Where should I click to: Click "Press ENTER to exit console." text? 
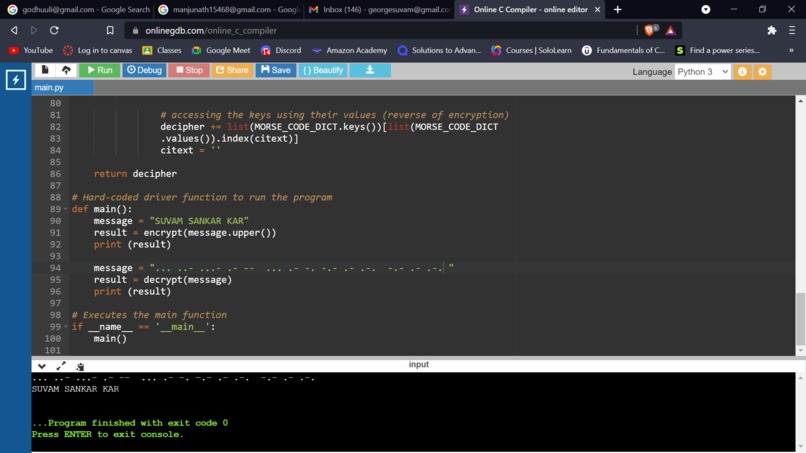tap(107, 434)
